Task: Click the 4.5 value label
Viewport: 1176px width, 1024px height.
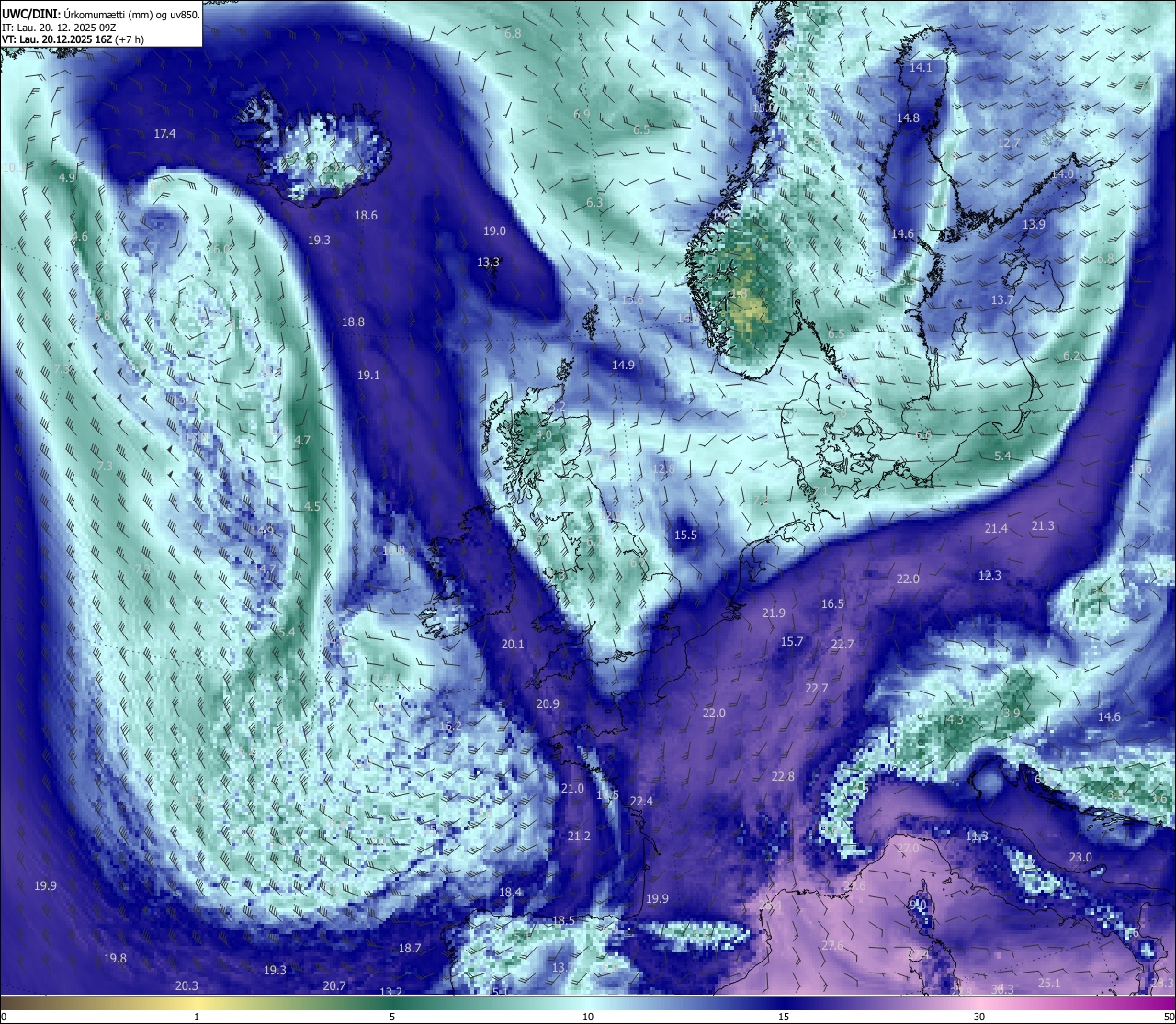Action: coord(312,507)
